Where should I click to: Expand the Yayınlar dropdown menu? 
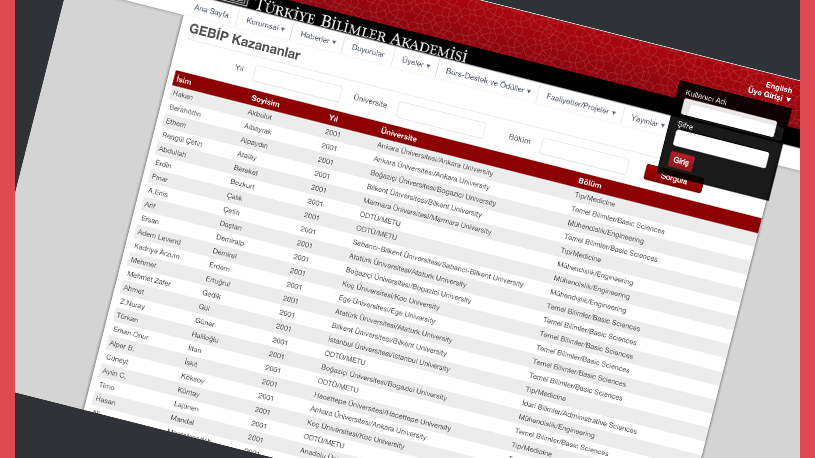648,121
